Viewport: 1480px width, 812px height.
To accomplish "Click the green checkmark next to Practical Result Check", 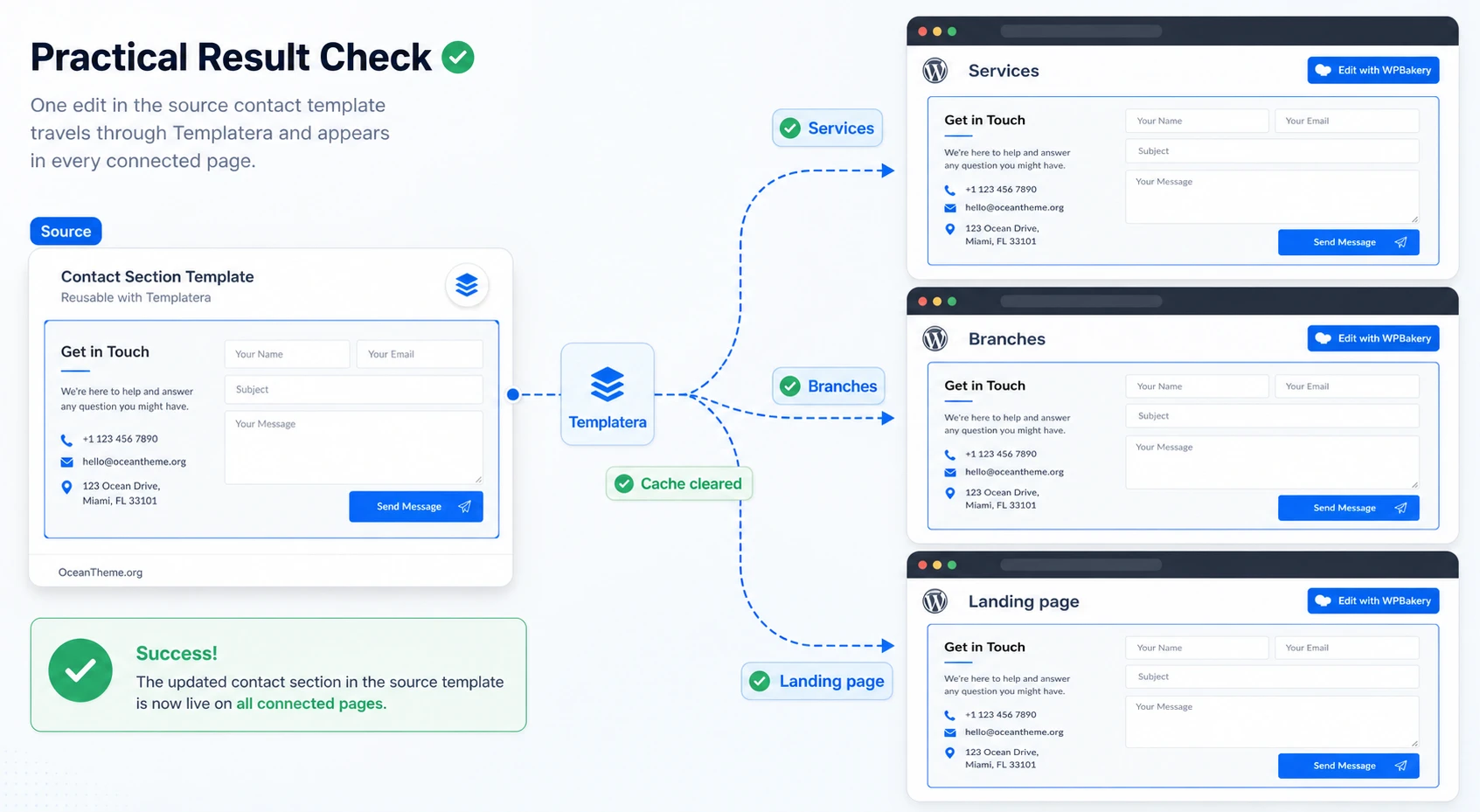I will click(x=458, y=58).
